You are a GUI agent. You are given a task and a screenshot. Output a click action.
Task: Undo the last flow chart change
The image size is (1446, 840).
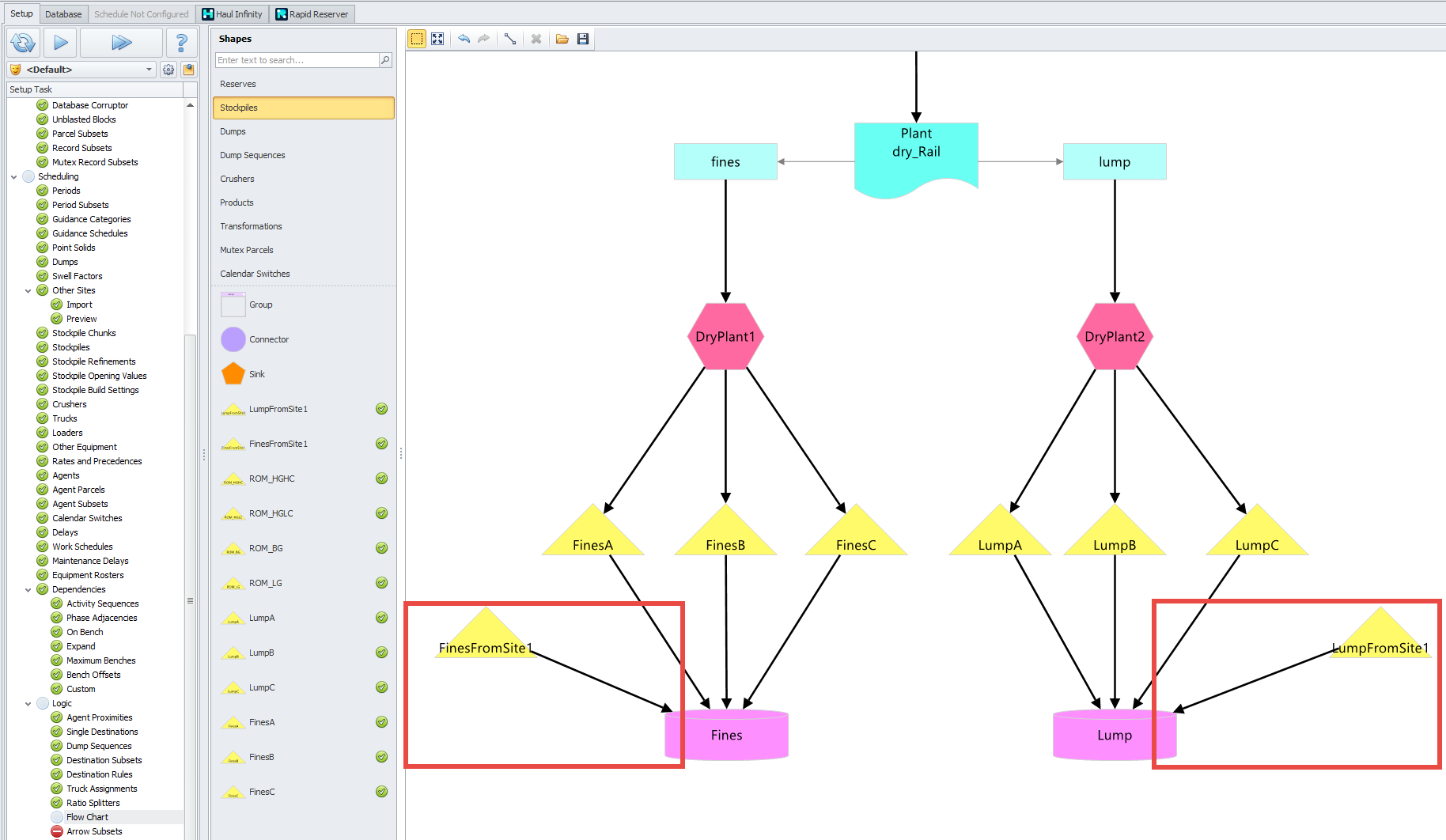464,39
